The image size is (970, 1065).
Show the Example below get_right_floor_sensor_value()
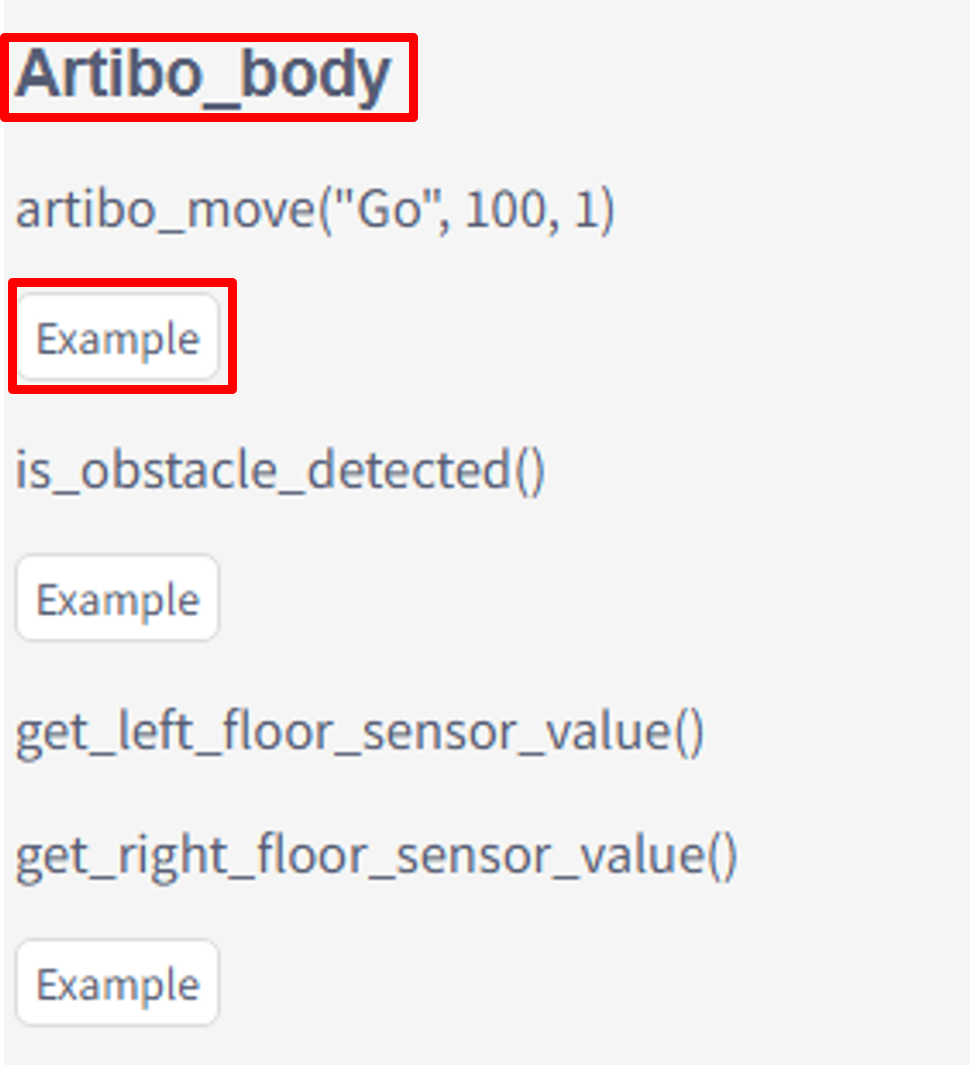pos(118,983)
